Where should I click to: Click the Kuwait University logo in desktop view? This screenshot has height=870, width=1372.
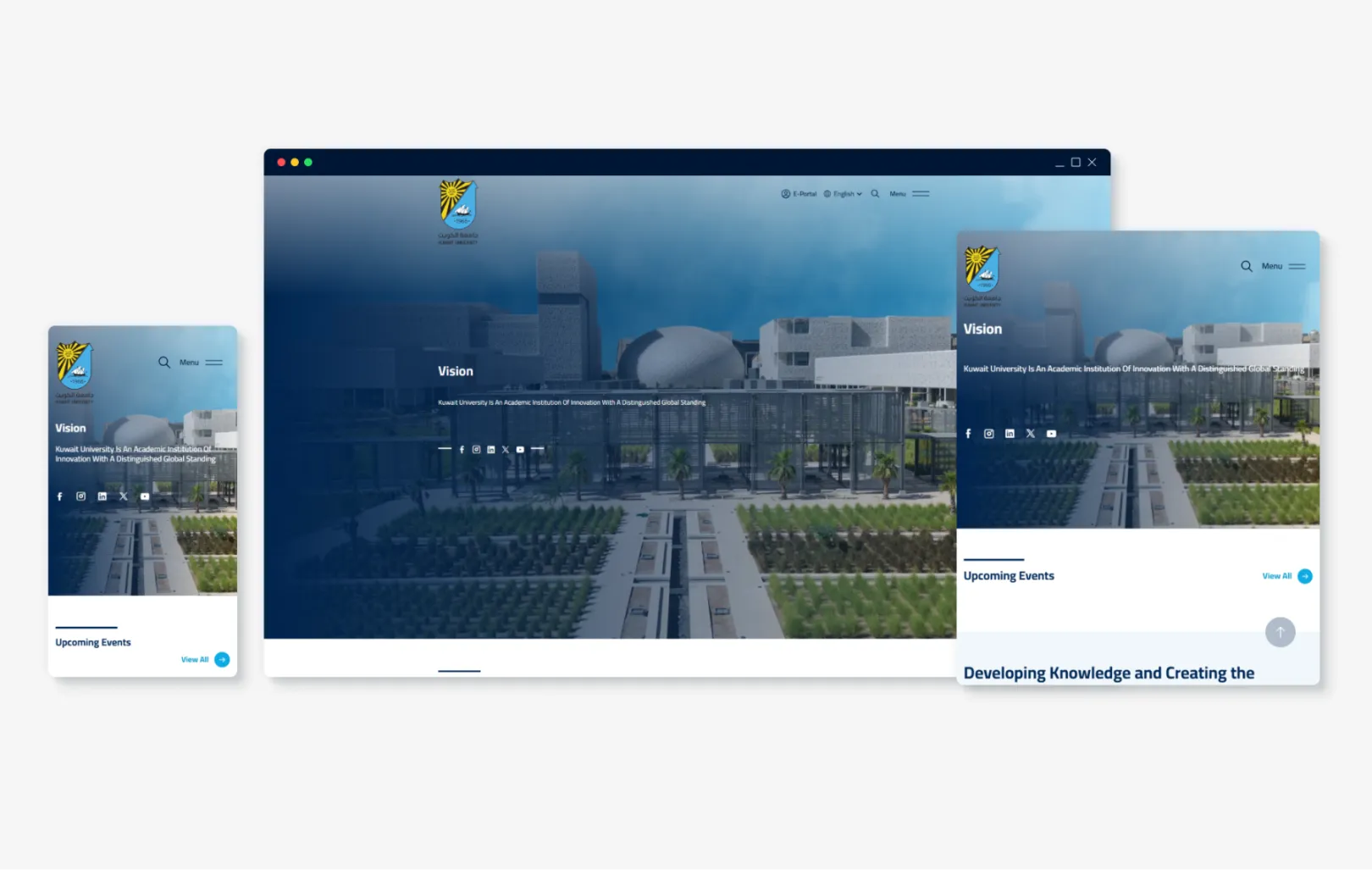click(458, 208)
